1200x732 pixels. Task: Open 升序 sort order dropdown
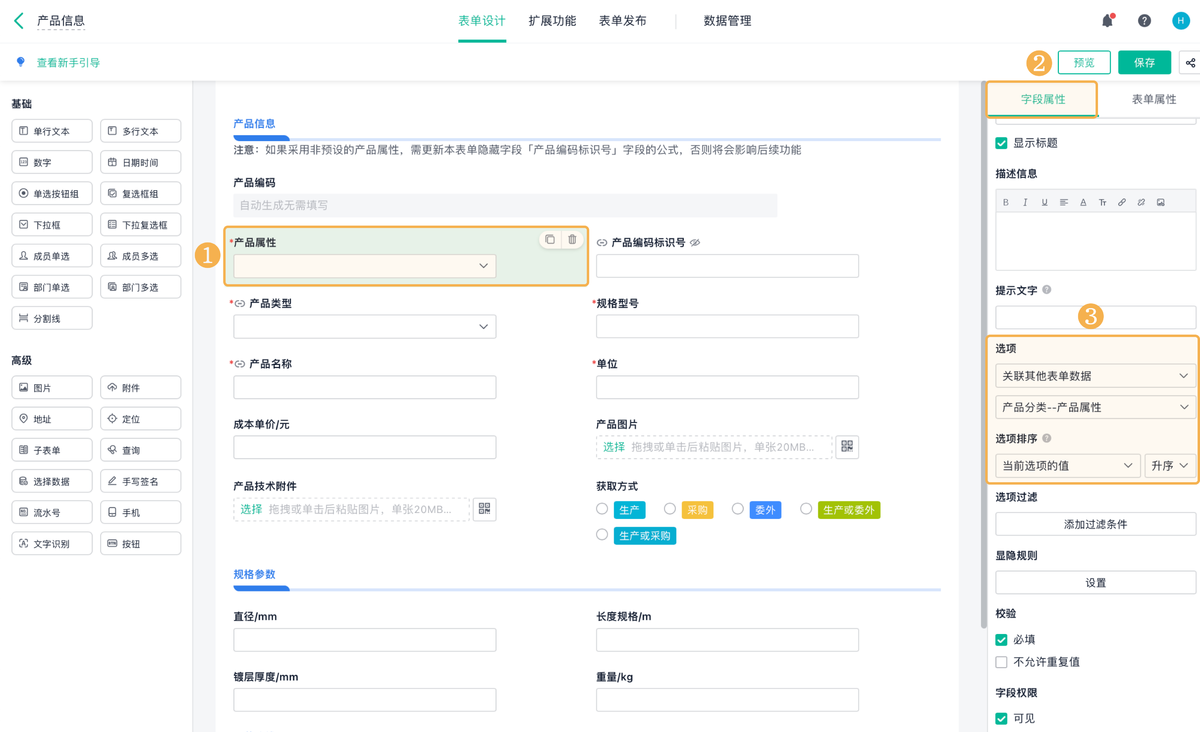[1170, 466]
